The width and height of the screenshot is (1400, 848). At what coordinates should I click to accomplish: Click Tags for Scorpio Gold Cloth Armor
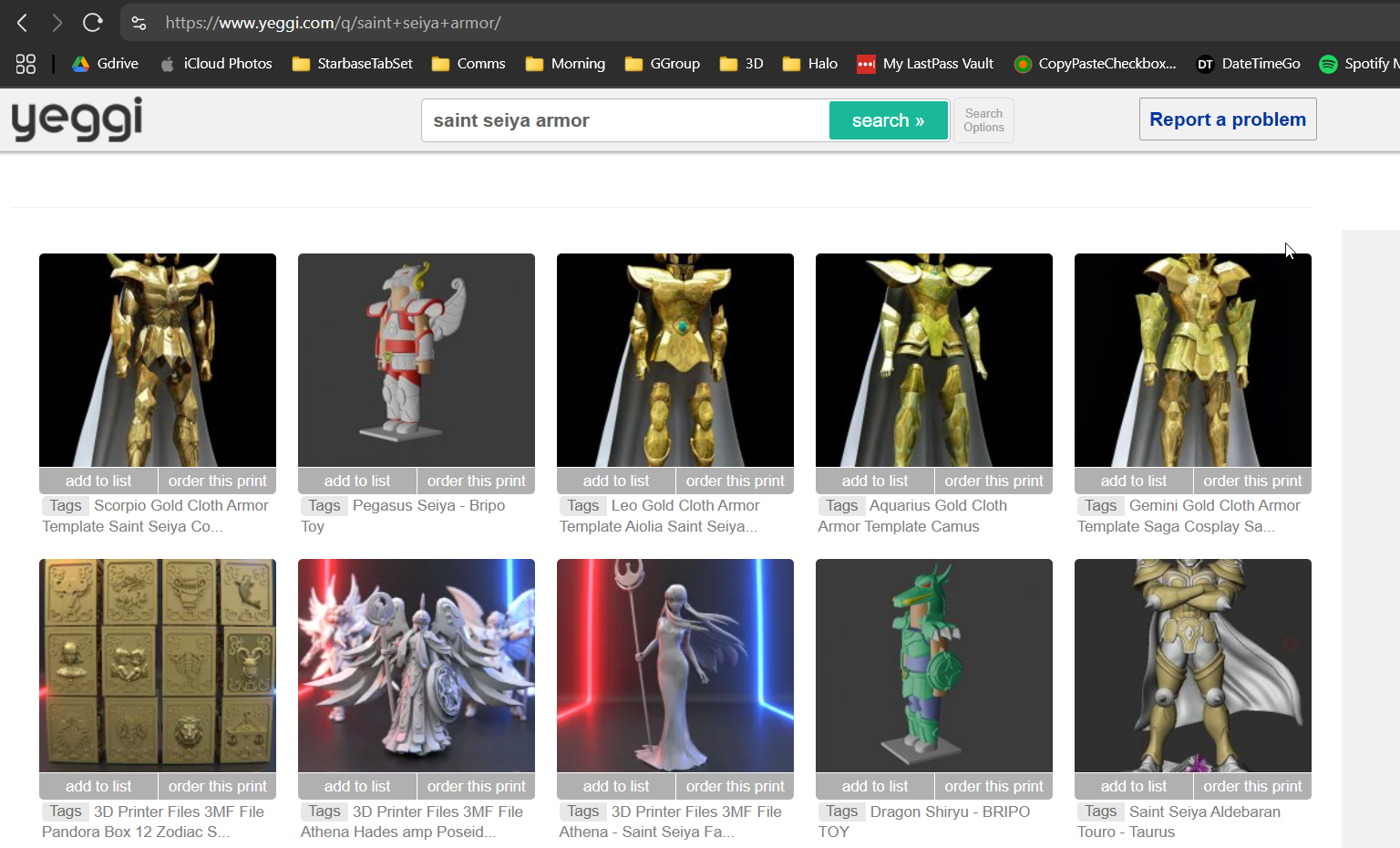pos(66,505)
